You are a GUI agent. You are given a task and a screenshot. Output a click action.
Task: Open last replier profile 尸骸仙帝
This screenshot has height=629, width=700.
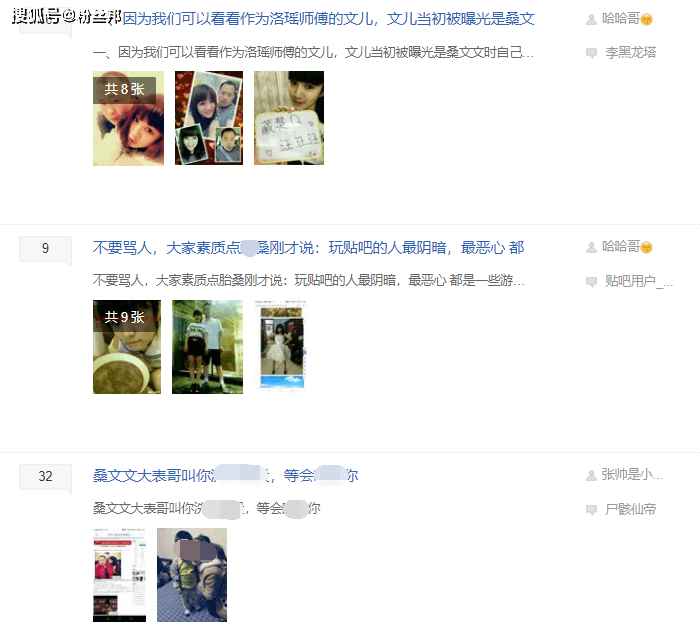(630, 509)
